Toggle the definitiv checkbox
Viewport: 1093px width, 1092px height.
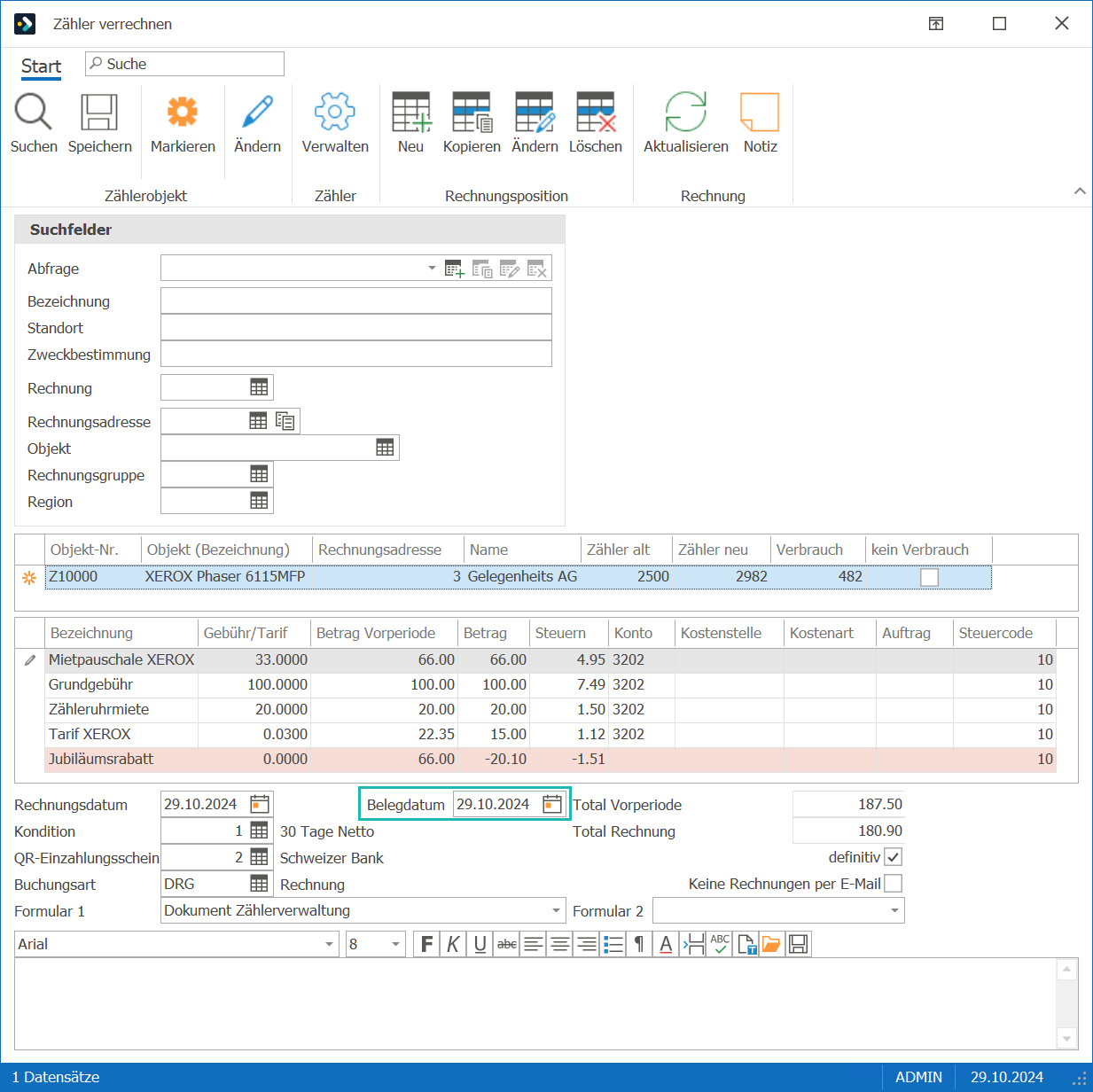pos(894,857)
